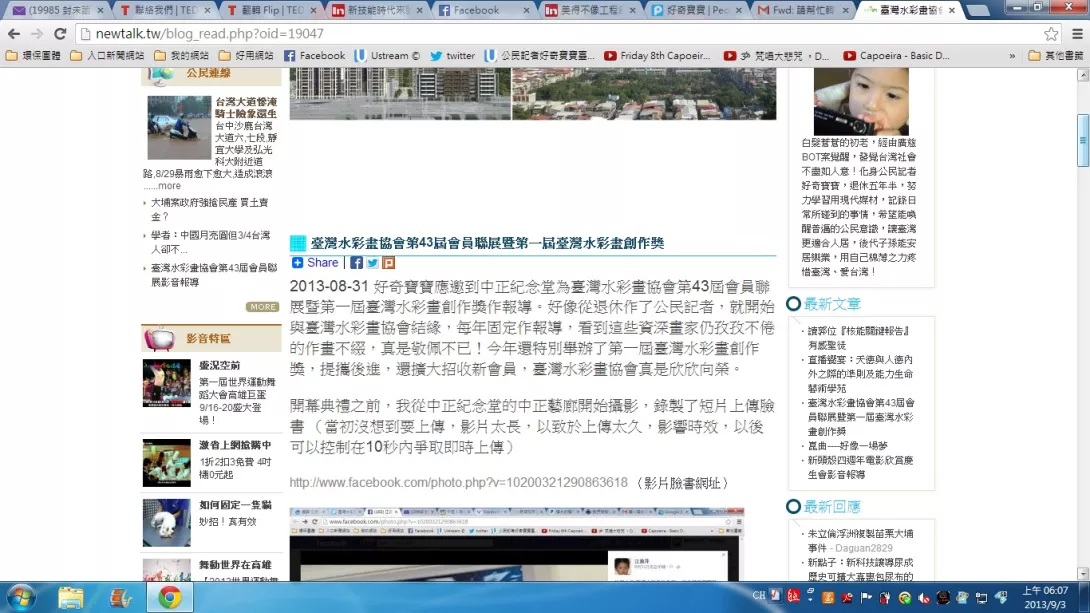Open recent article 直播饗宴：天德與人德
Viewport: 1090px width, 613px height.
[x=861, y=374]
